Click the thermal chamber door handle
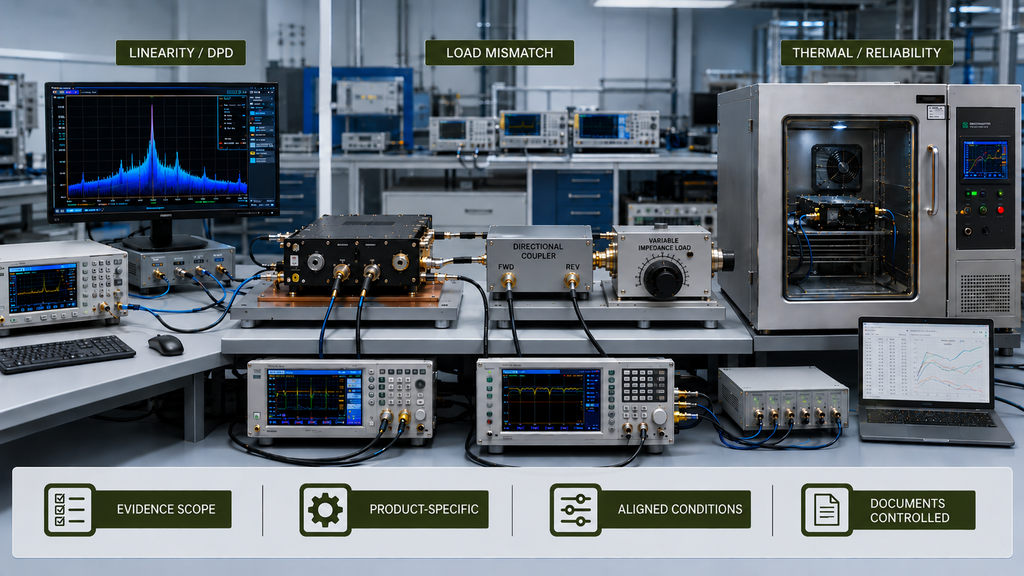 932,181
